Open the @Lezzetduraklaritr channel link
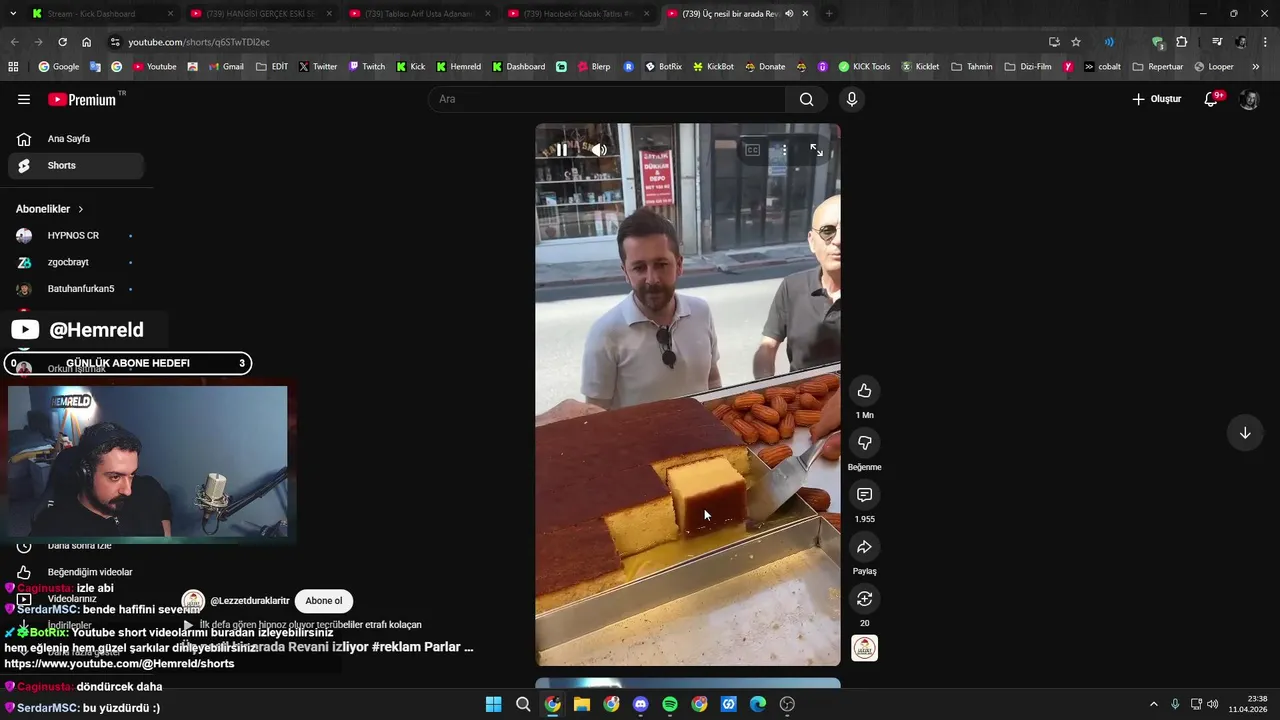 click(x=249, y=601)
